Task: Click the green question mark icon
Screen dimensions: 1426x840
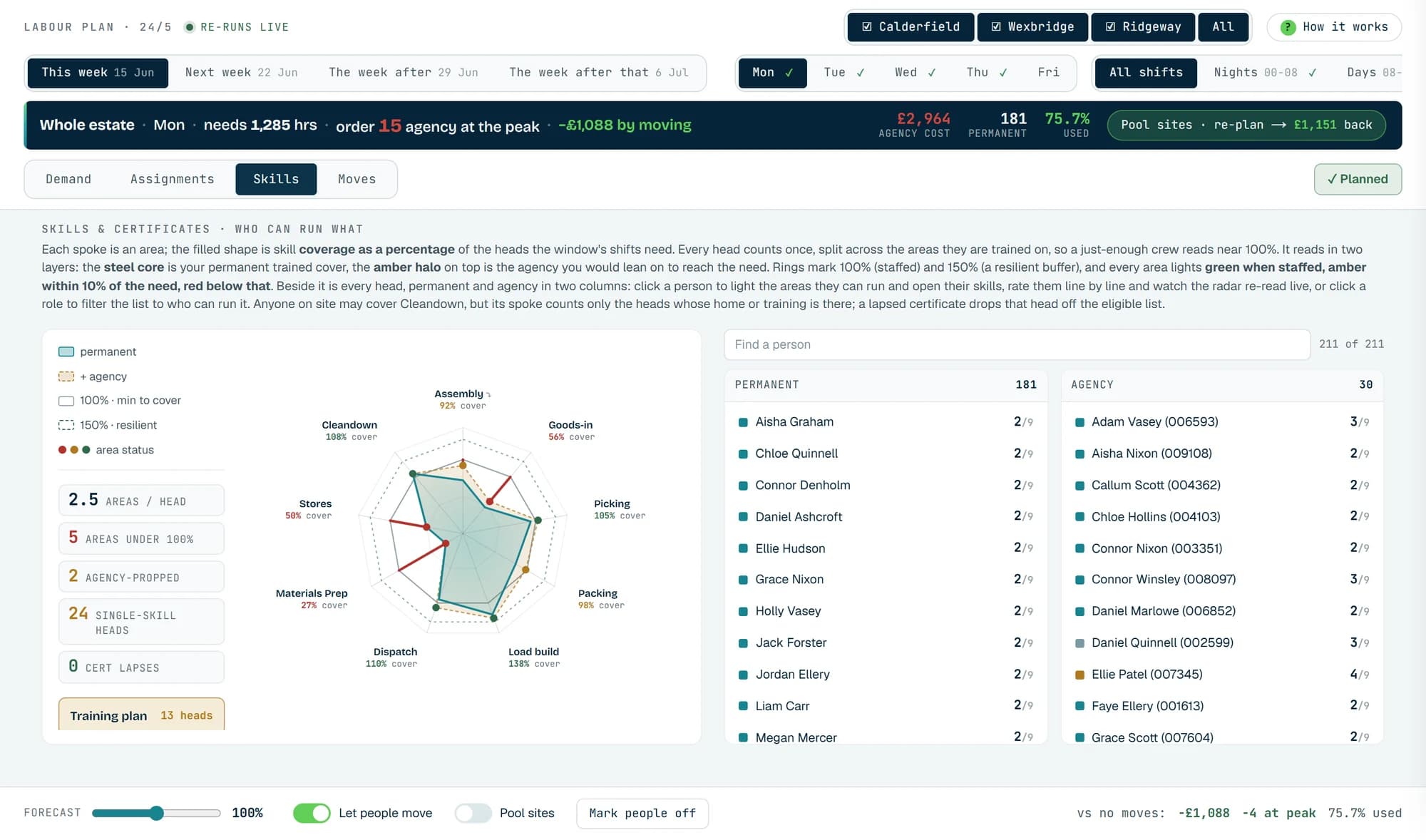Action: tap(1288, 27)
